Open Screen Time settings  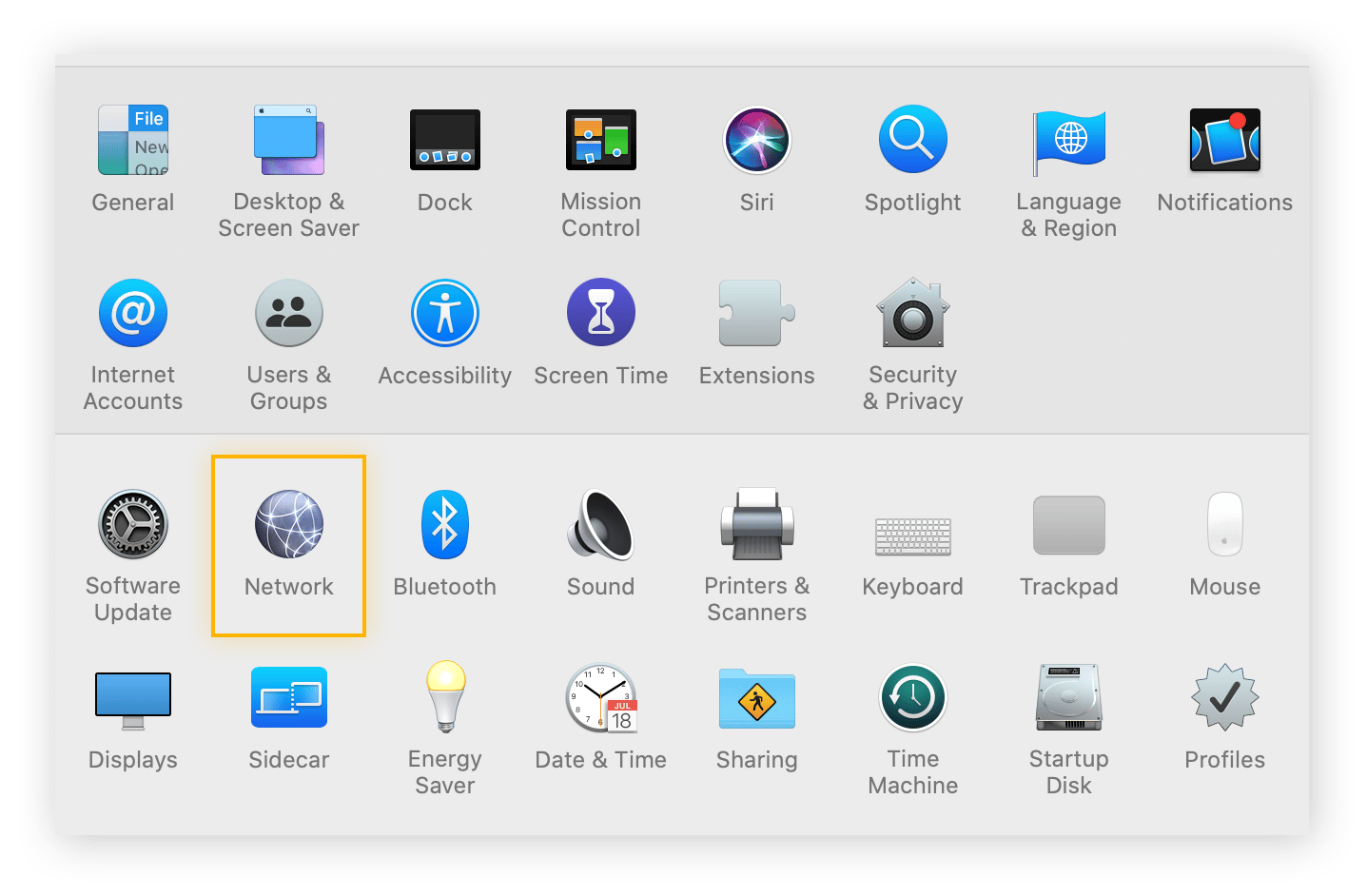600,314
